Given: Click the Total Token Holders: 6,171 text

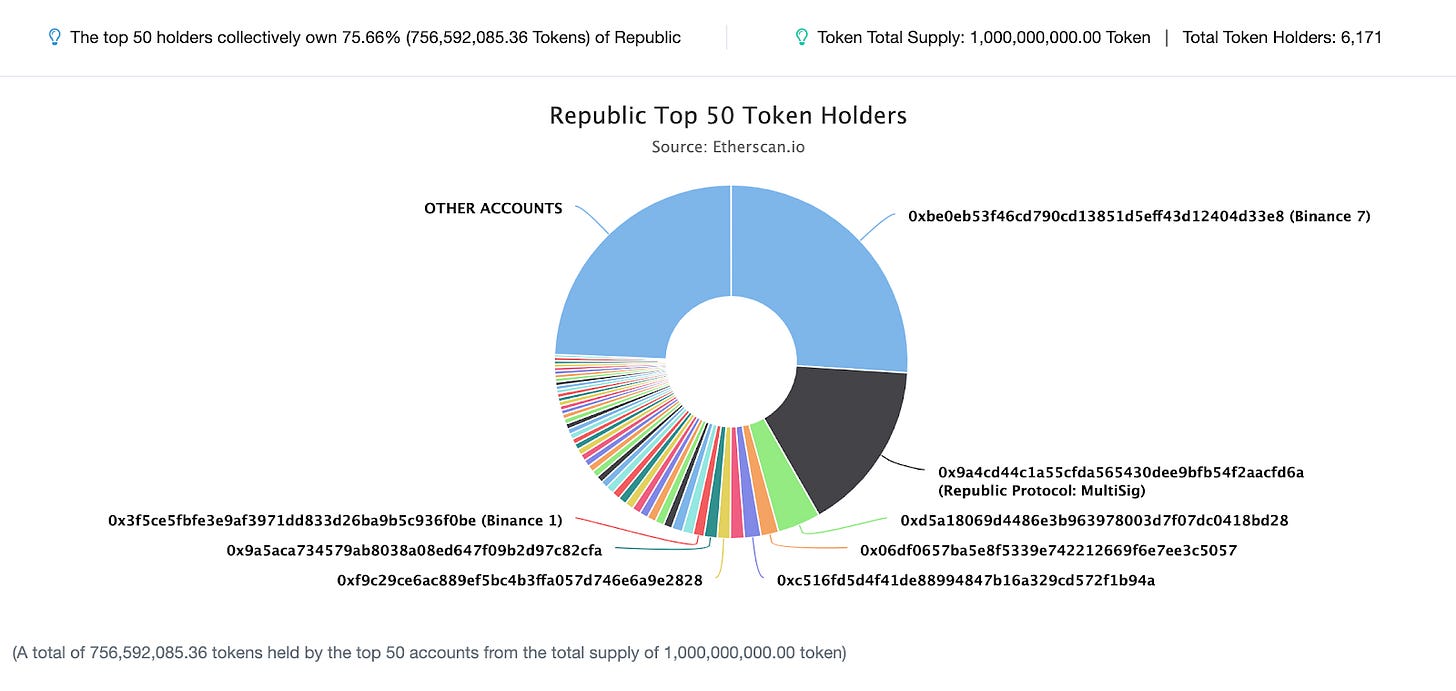Looking at the screenshot, I should tap(1283, 38).
